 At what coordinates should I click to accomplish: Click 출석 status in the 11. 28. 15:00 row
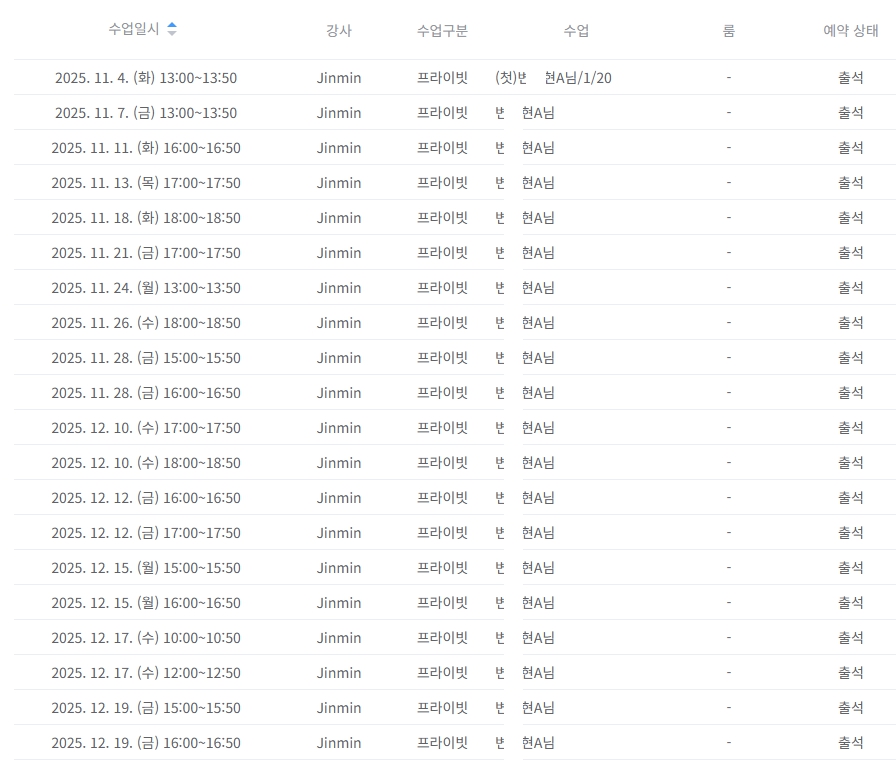[850, 358]
